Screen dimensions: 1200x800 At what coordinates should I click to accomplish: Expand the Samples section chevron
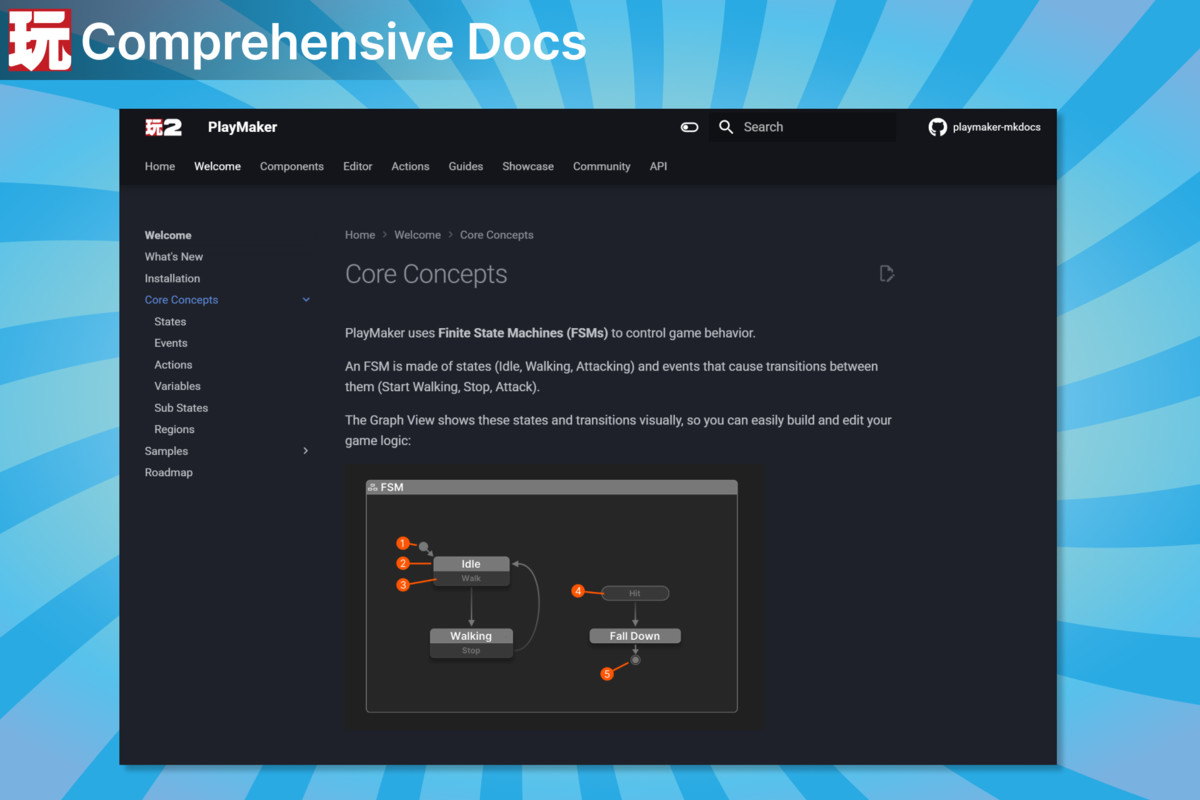pos(306,451)
